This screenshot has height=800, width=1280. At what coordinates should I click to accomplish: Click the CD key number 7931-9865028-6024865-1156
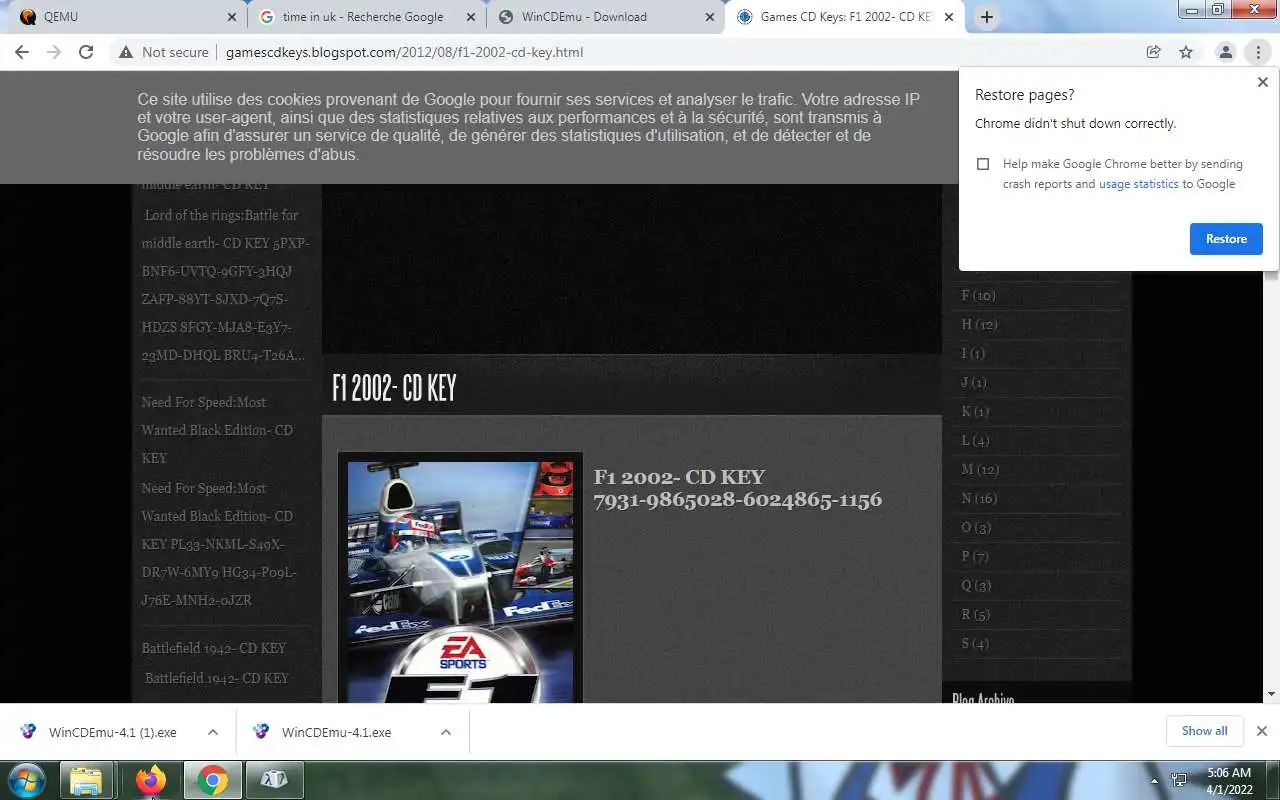coord(738,500)
